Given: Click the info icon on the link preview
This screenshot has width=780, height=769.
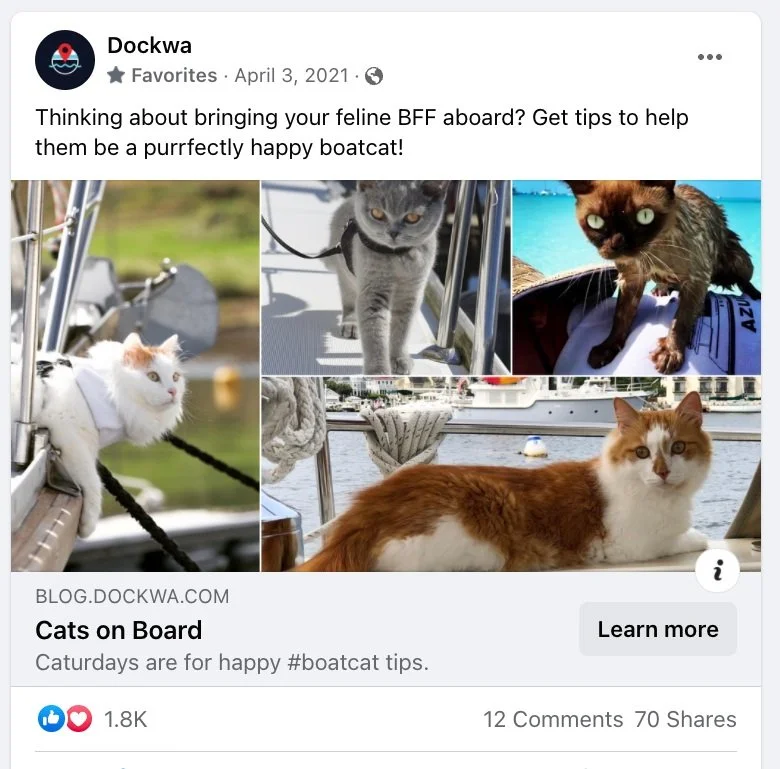Looking at the screenshot, I should [x=717, y=570].
